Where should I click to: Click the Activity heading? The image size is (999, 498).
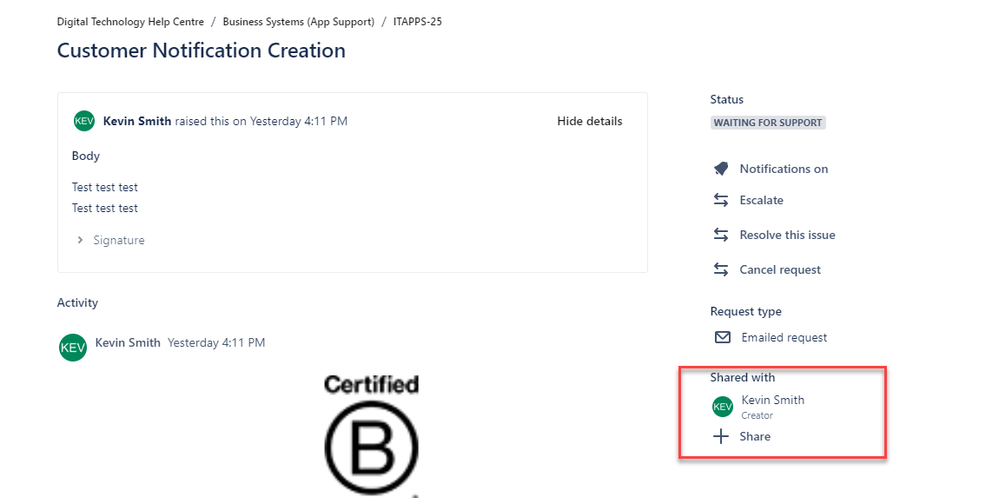[x=77, y=303]
